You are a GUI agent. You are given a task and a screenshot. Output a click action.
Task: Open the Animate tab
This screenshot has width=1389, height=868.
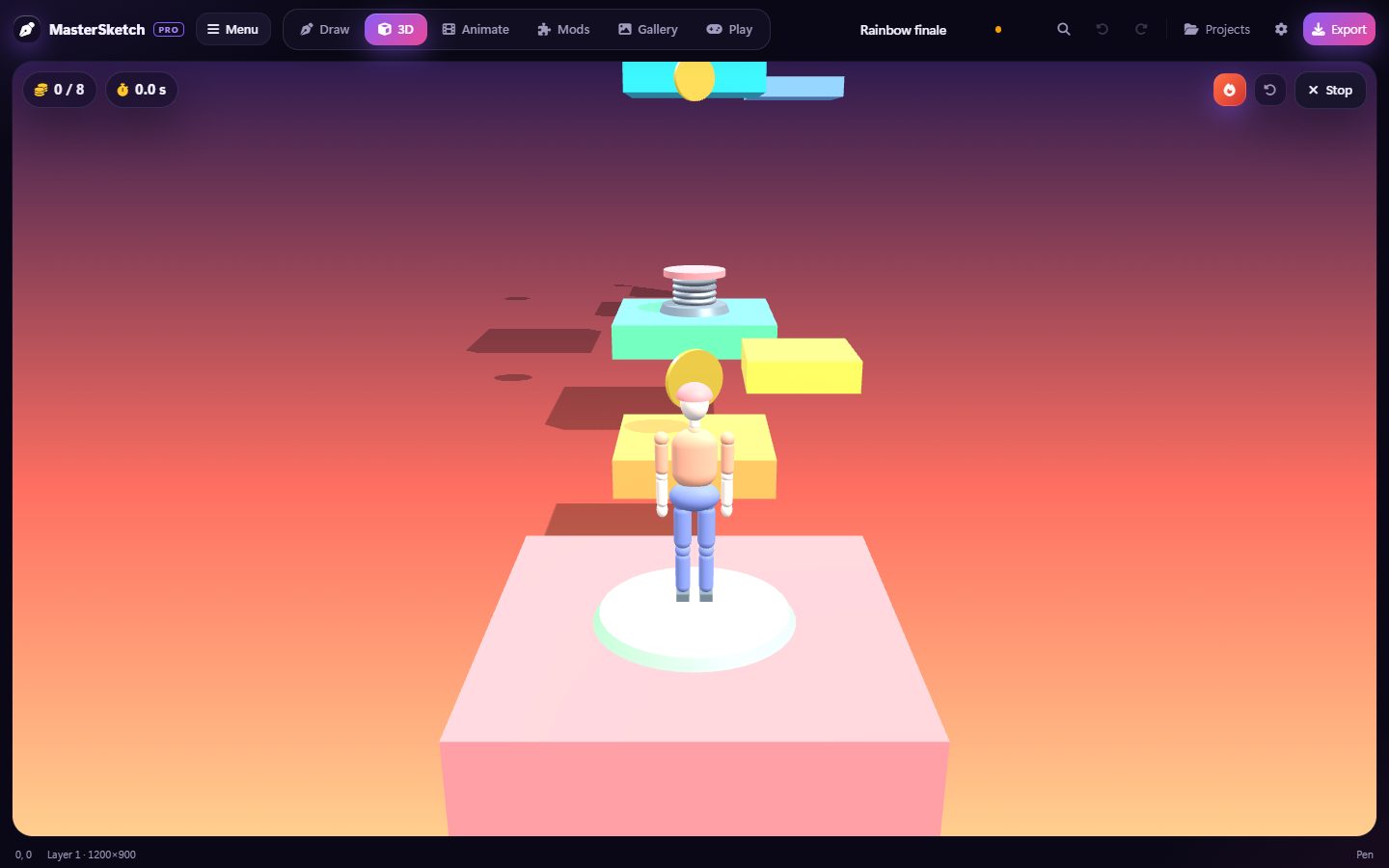tap(476, 29)
